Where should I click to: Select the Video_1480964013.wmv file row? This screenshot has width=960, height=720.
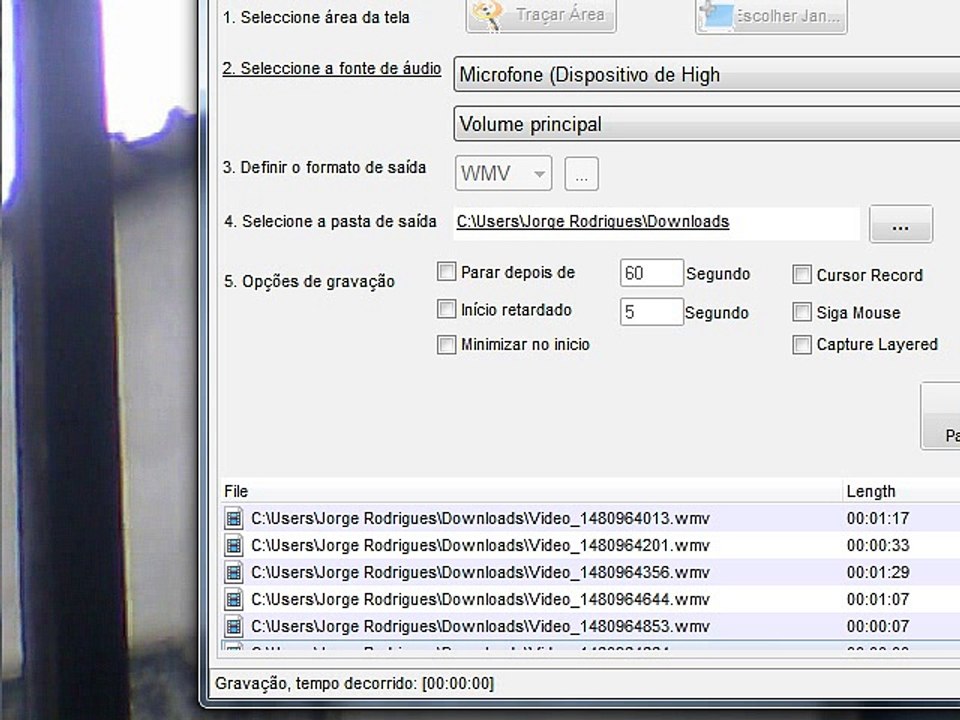point(590,518)
